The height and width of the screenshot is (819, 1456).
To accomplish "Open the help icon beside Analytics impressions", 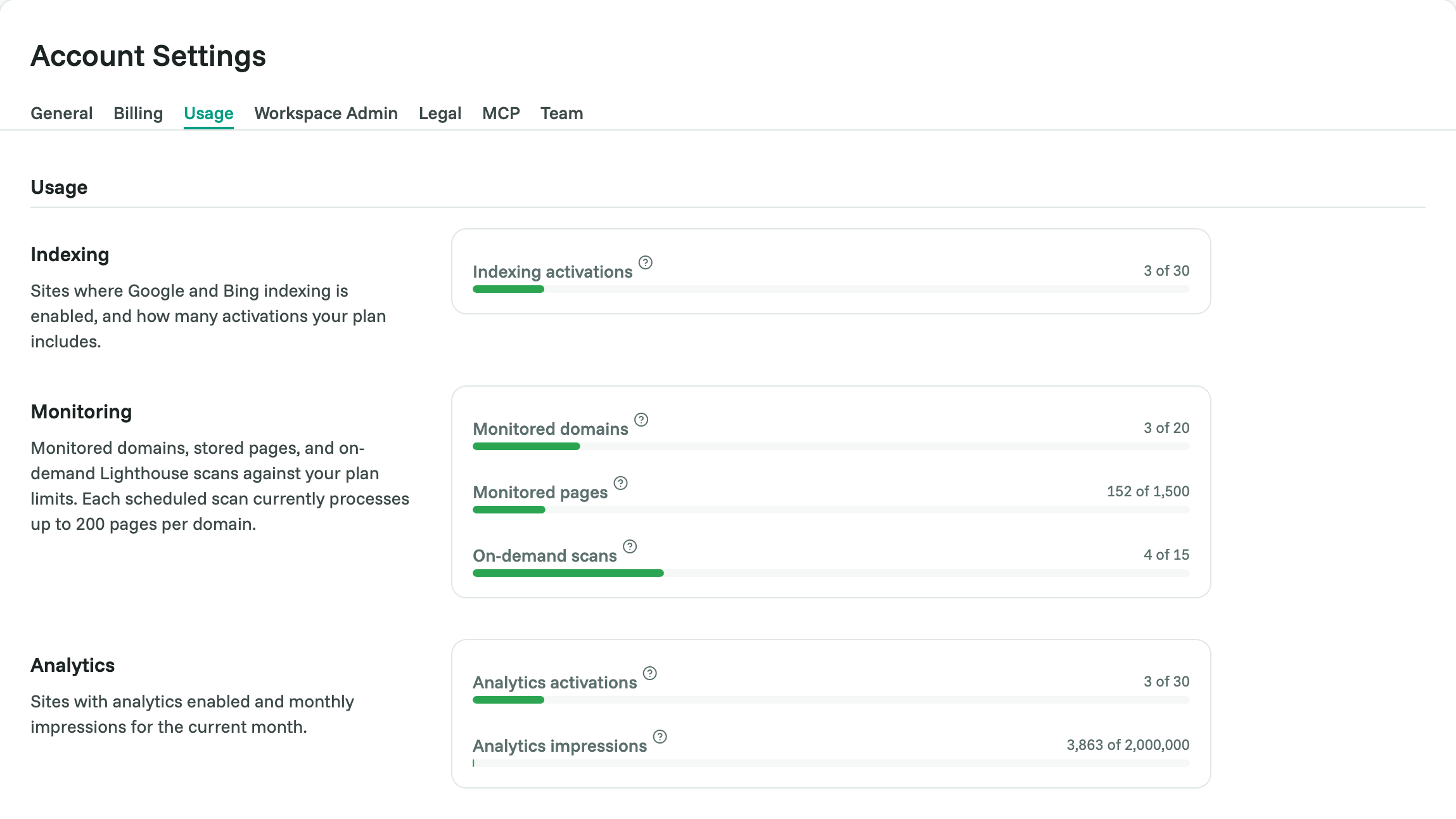I will [660, 737].
